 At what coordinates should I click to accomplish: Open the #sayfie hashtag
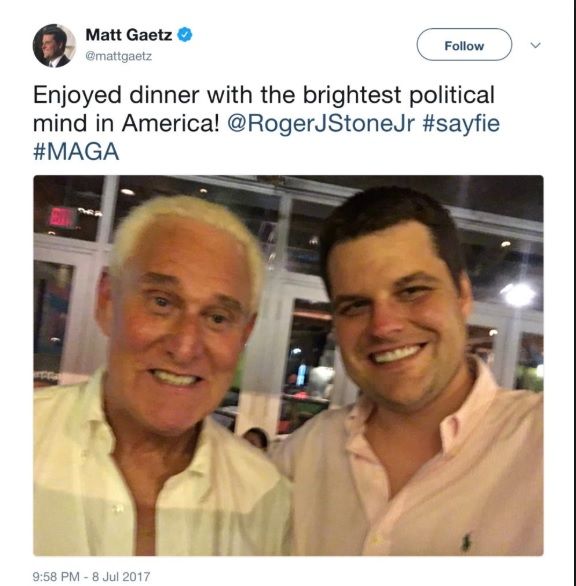point(461,124)
